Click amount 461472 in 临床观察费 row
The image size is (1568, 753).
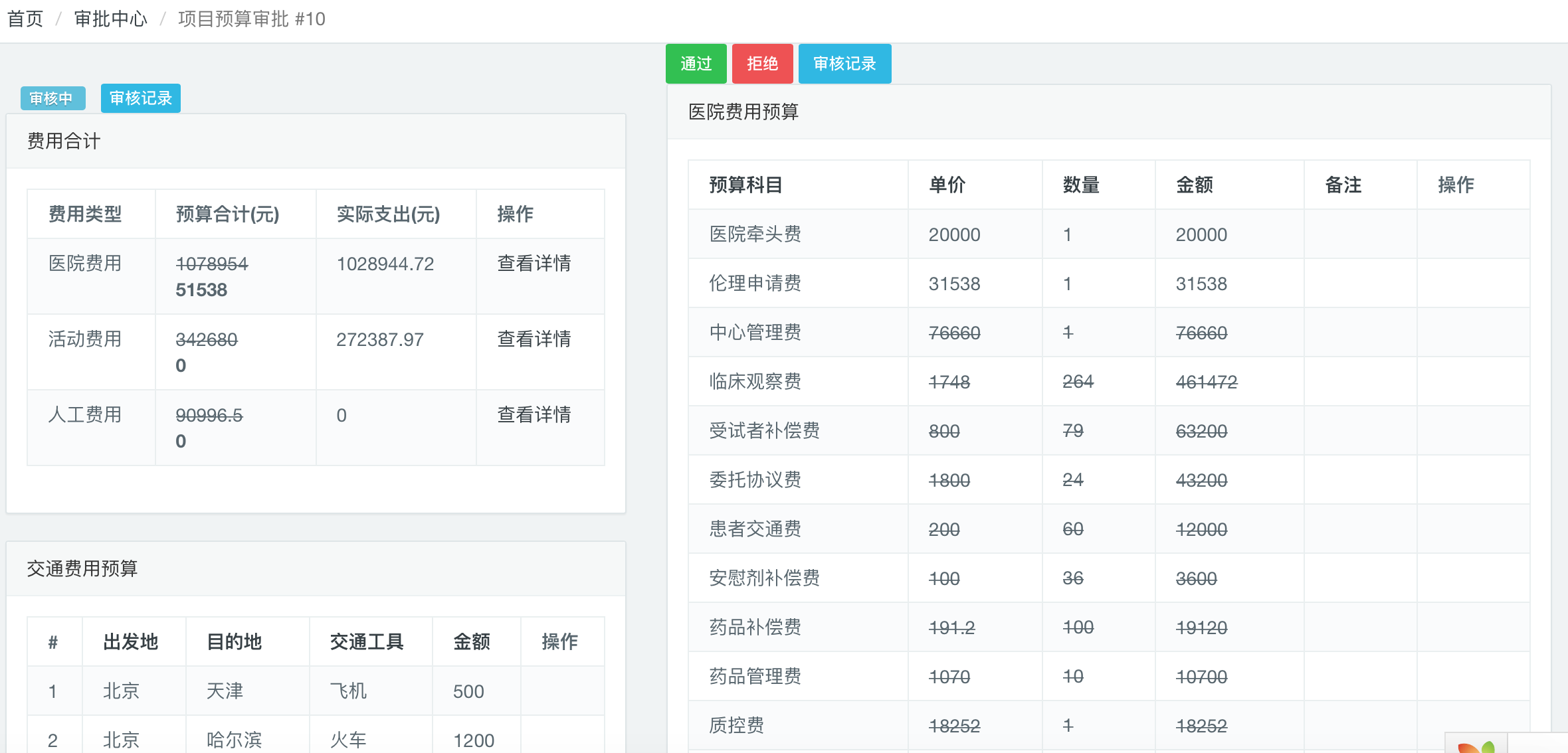[1207, 382]
